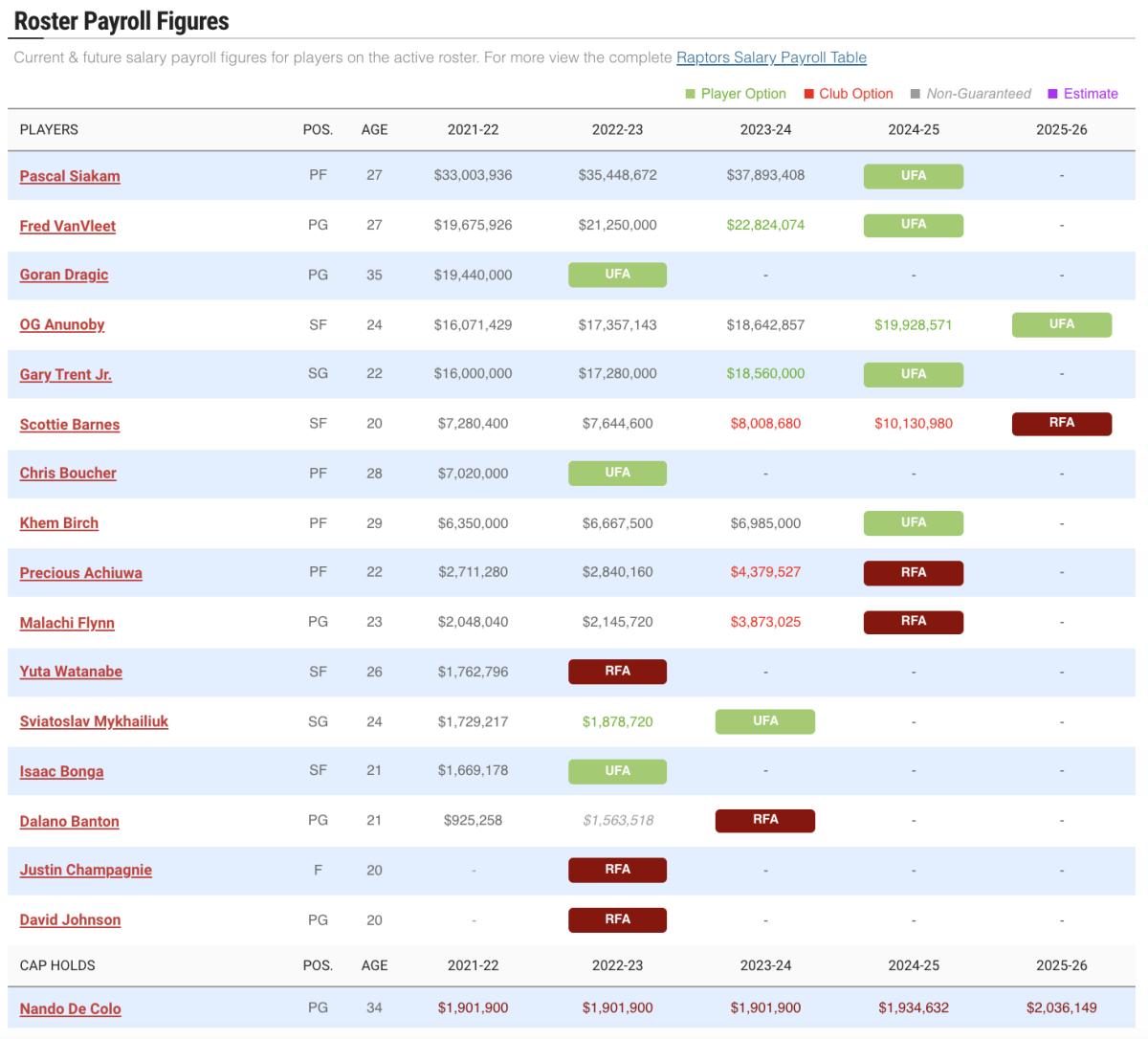Screen dimensions: 1148x1039
Task: Open the Raptors Salary Payroll Table link
Action: 771,57
